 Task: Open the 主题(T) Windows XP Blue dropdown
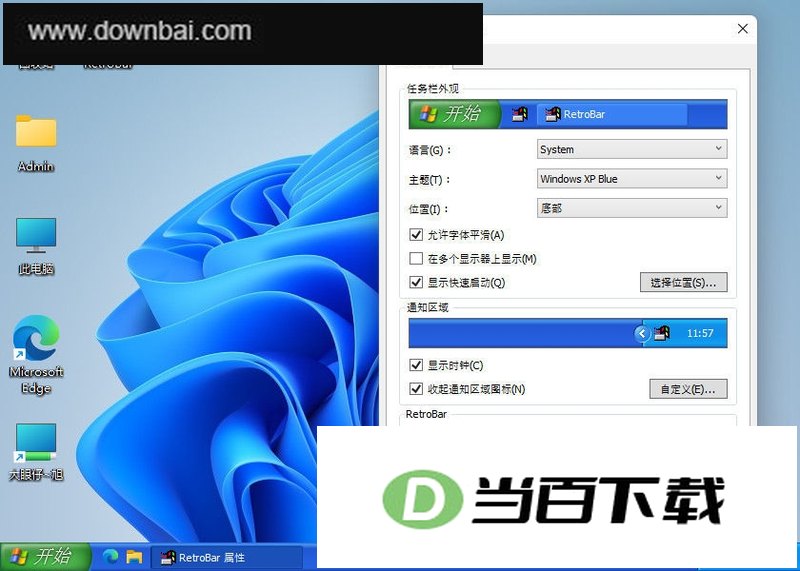(632, 179)
